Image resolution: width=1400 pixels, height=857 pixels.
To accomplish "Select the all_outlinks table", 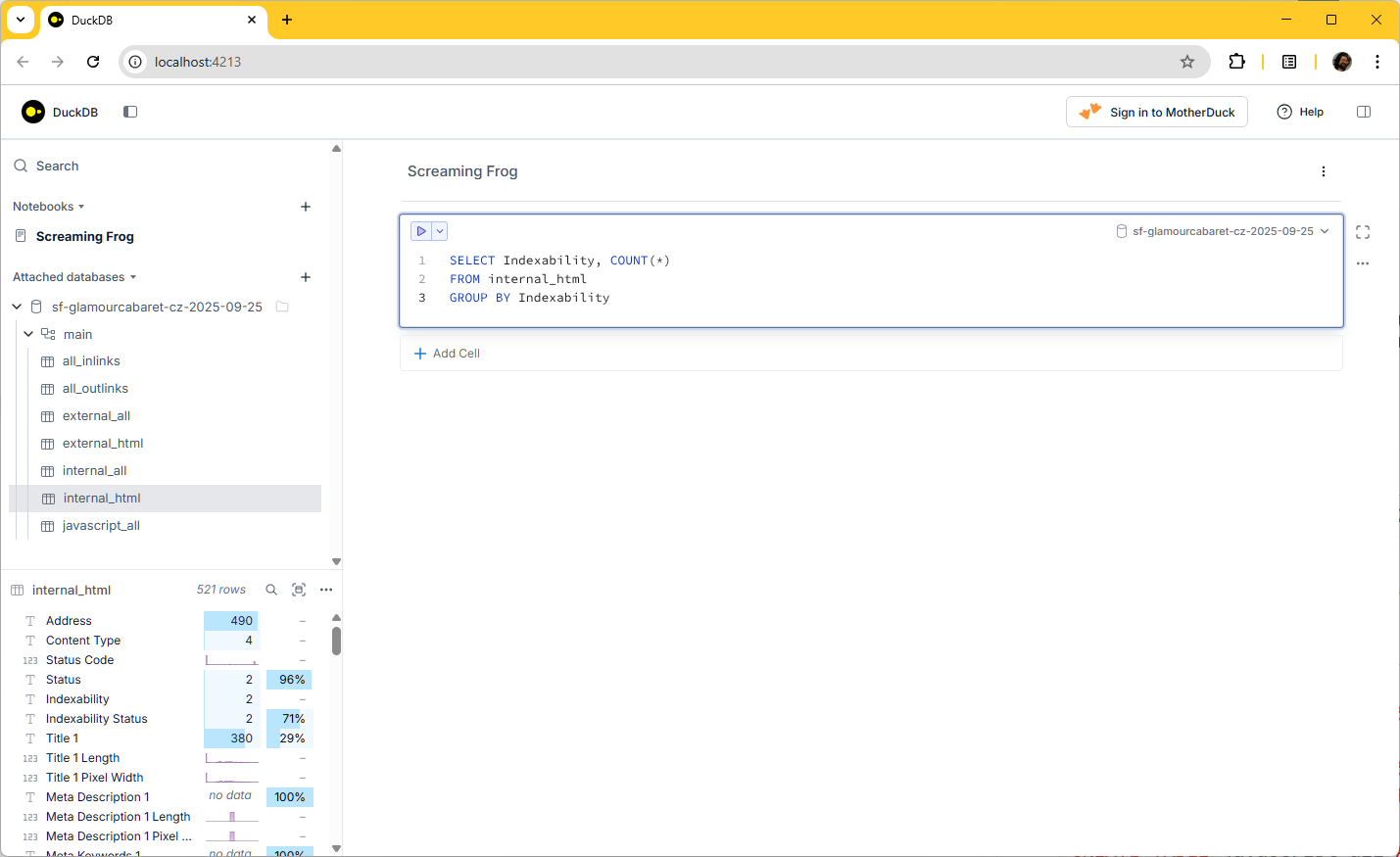I will tap(95, 389).
